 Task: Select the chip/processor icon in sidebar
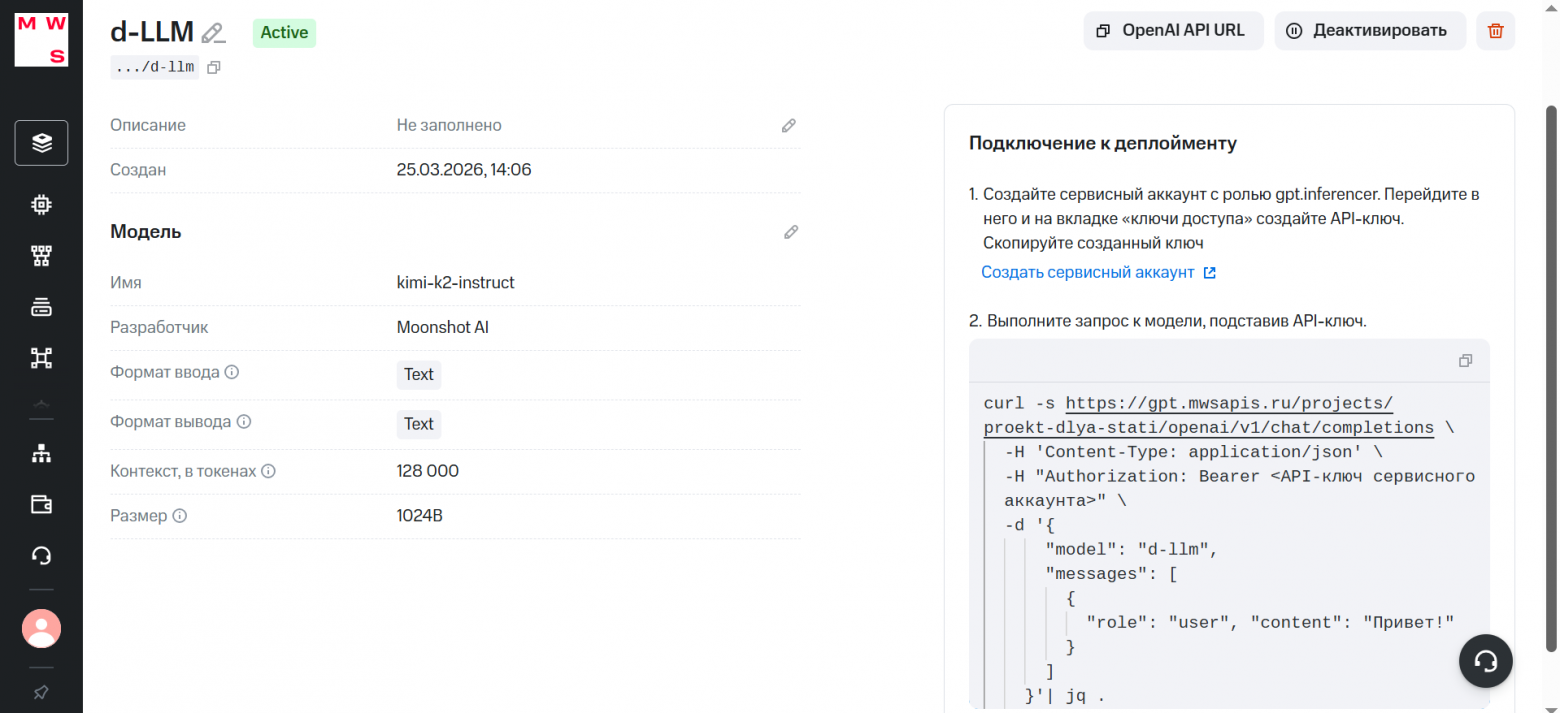coord(41,204)
